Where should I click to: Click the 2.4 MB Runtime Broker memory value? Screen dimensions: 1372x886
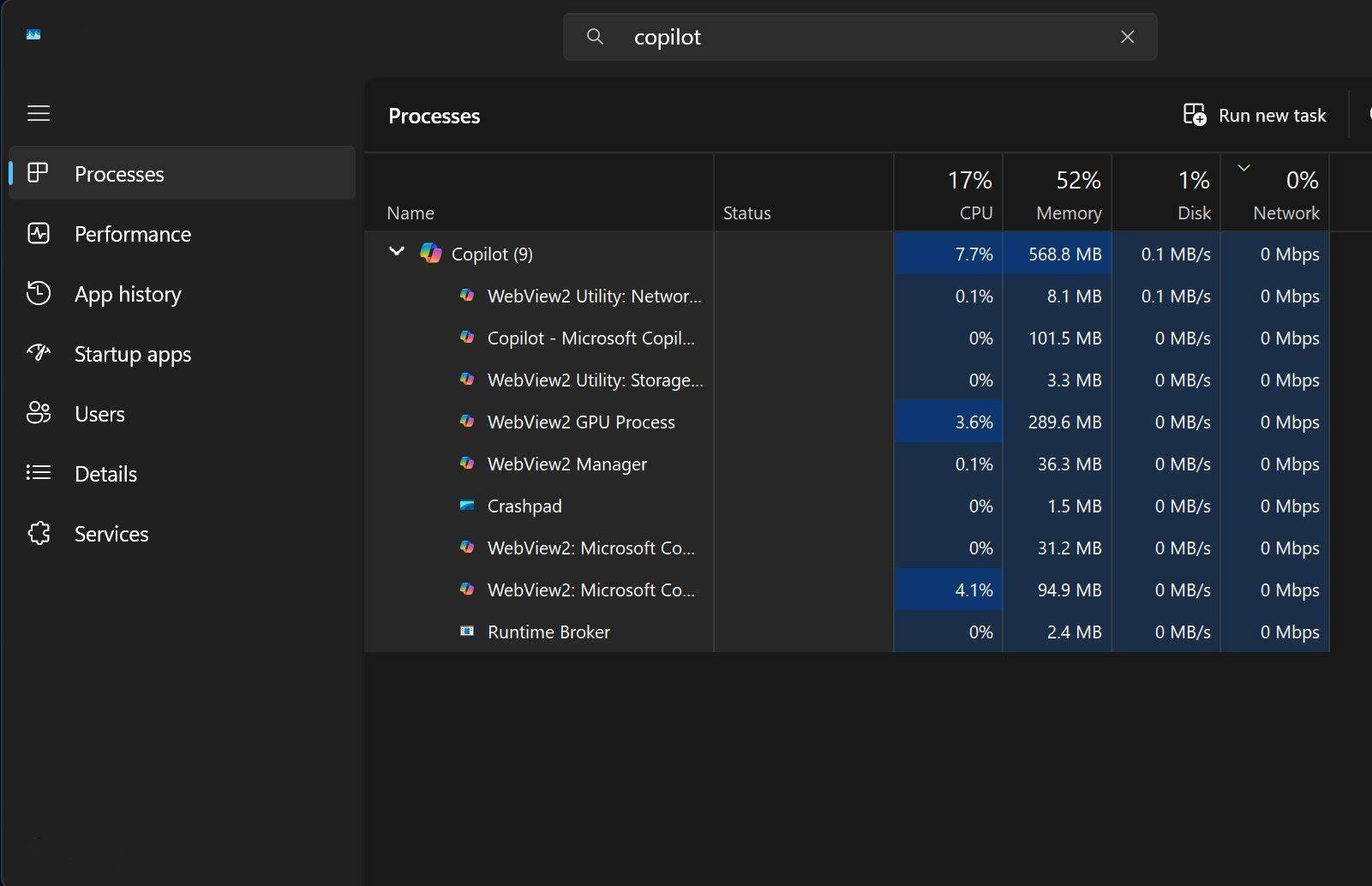click(x=1074, y=632)
